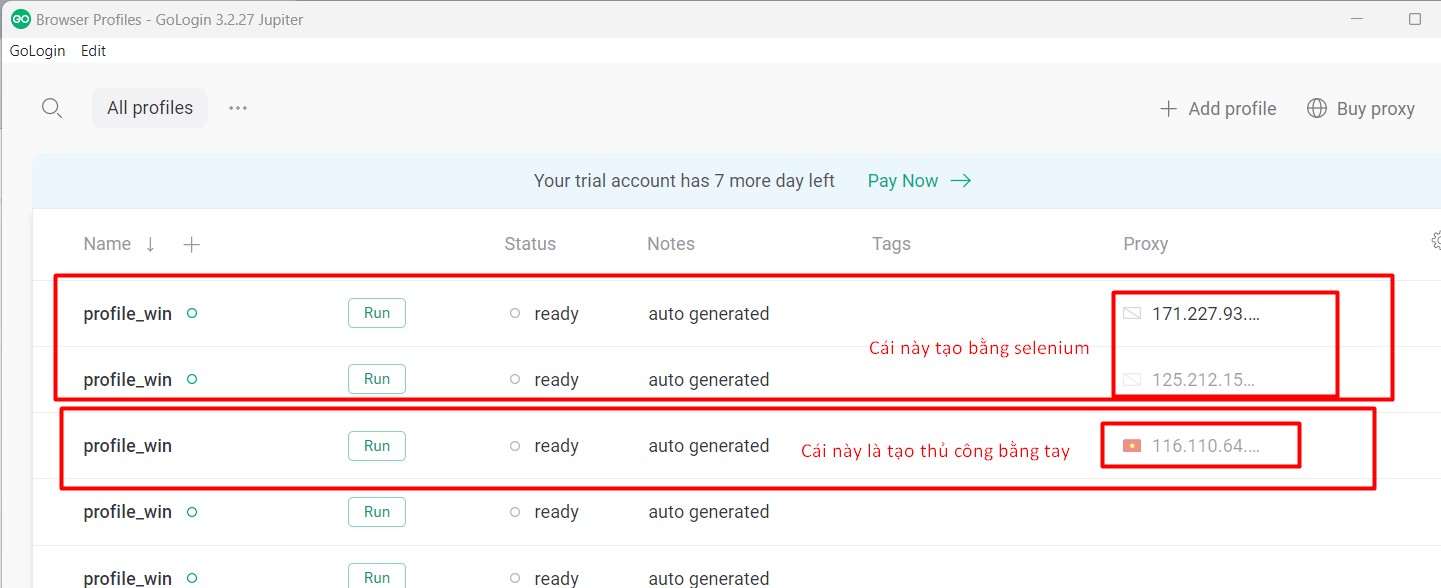This screenshot has height=588, width=1441.
Task: Click the flag placeholder beside proxy 171.227.93
Action: point(1132,314)
